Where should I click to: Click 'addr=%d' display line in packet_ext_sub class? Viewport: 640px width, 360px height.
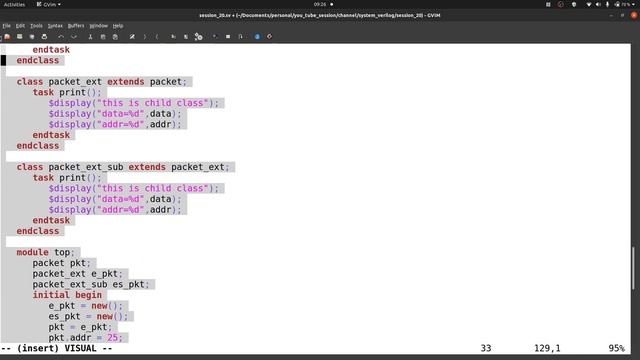(x=115, y=209)
